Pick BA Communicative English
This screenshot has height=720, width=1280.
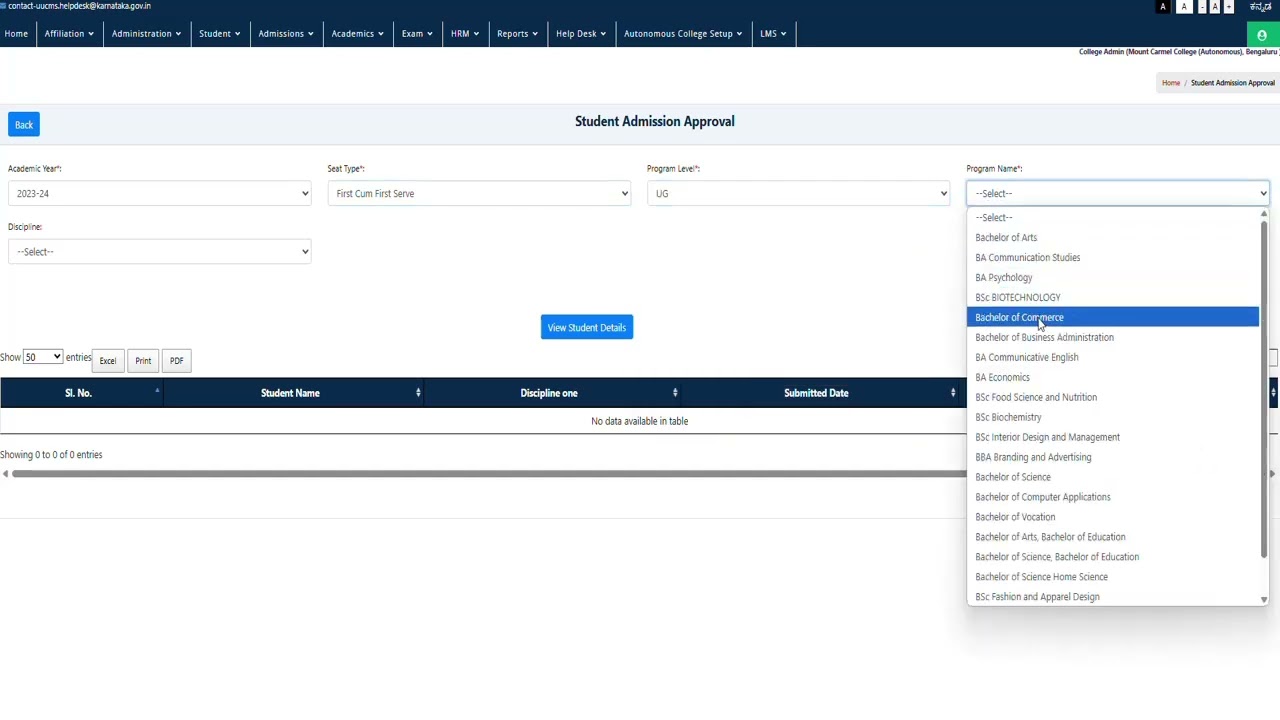pos(1113,358)
